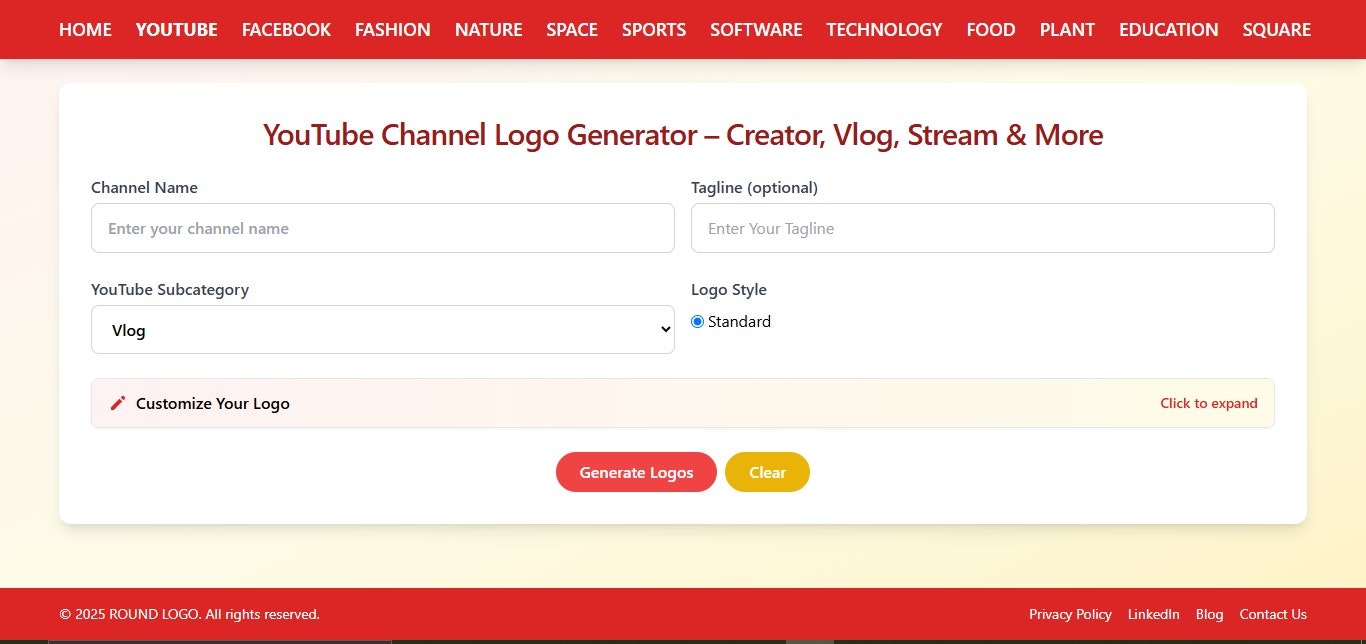Viewport: 1366px width, 644px height.
Task: Open the FACEBOOK category in the nav bar
Action: [286, 30]
